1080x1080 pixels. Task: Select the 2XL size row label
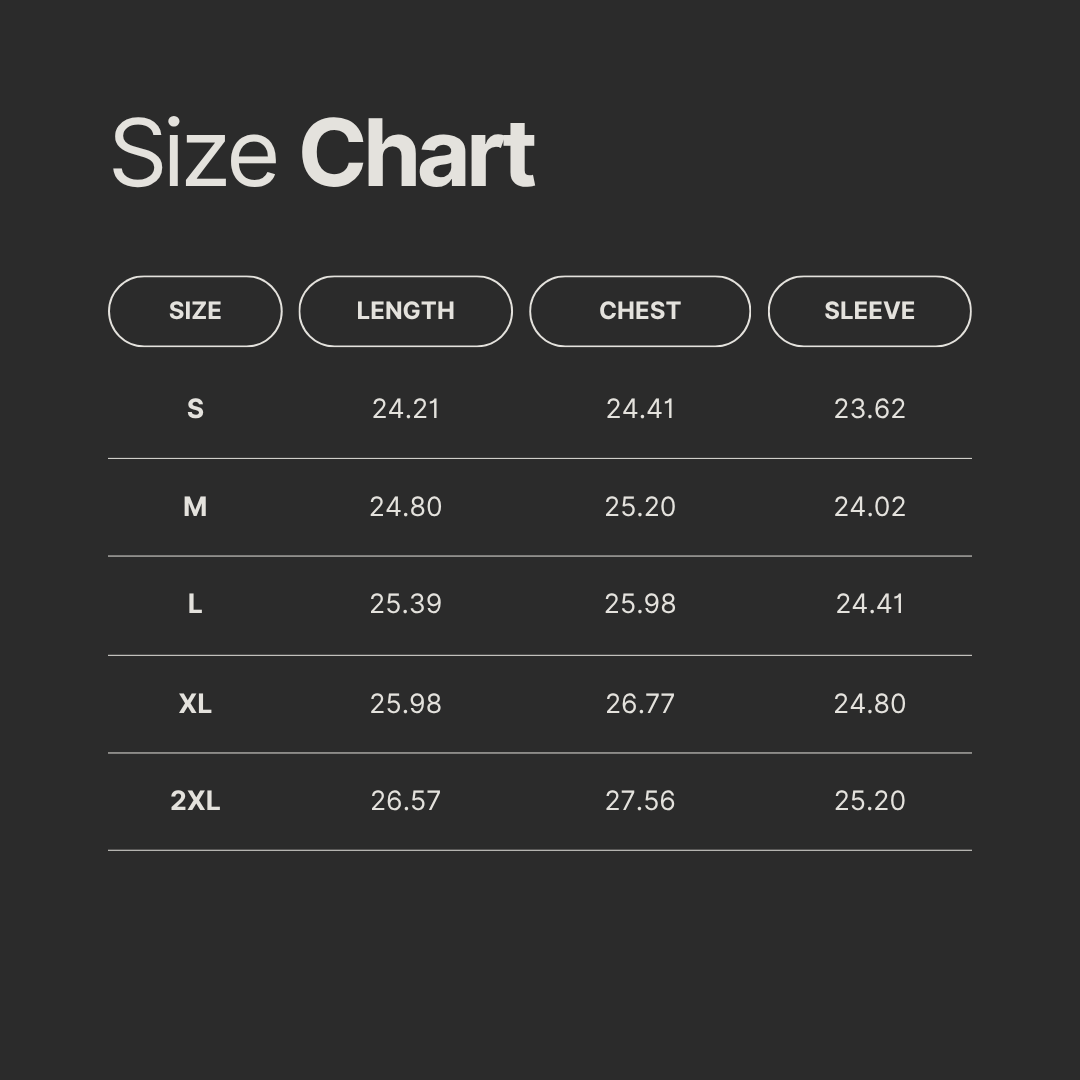tap(195, 801)
